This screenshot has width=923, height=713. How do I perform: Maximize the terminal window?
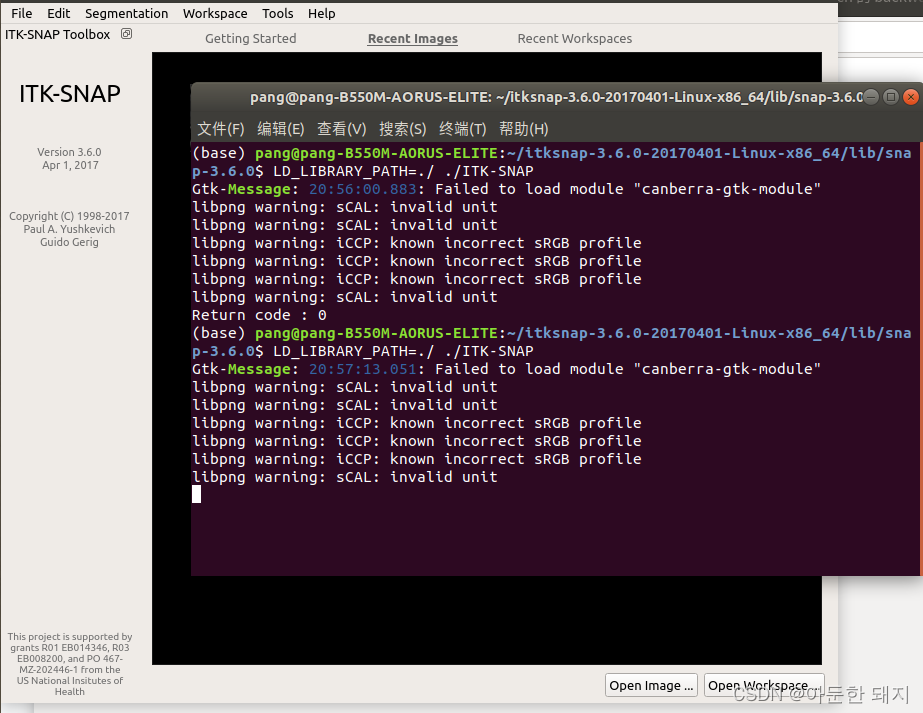click(891, 97)
